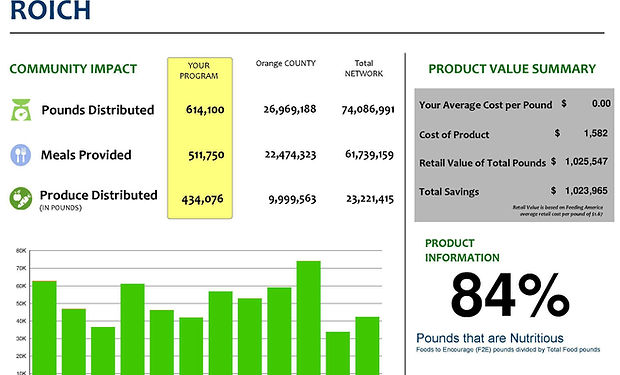Select the Pounds Distributed row label
The image size is (620, 375).
click(x=98, y=110)
